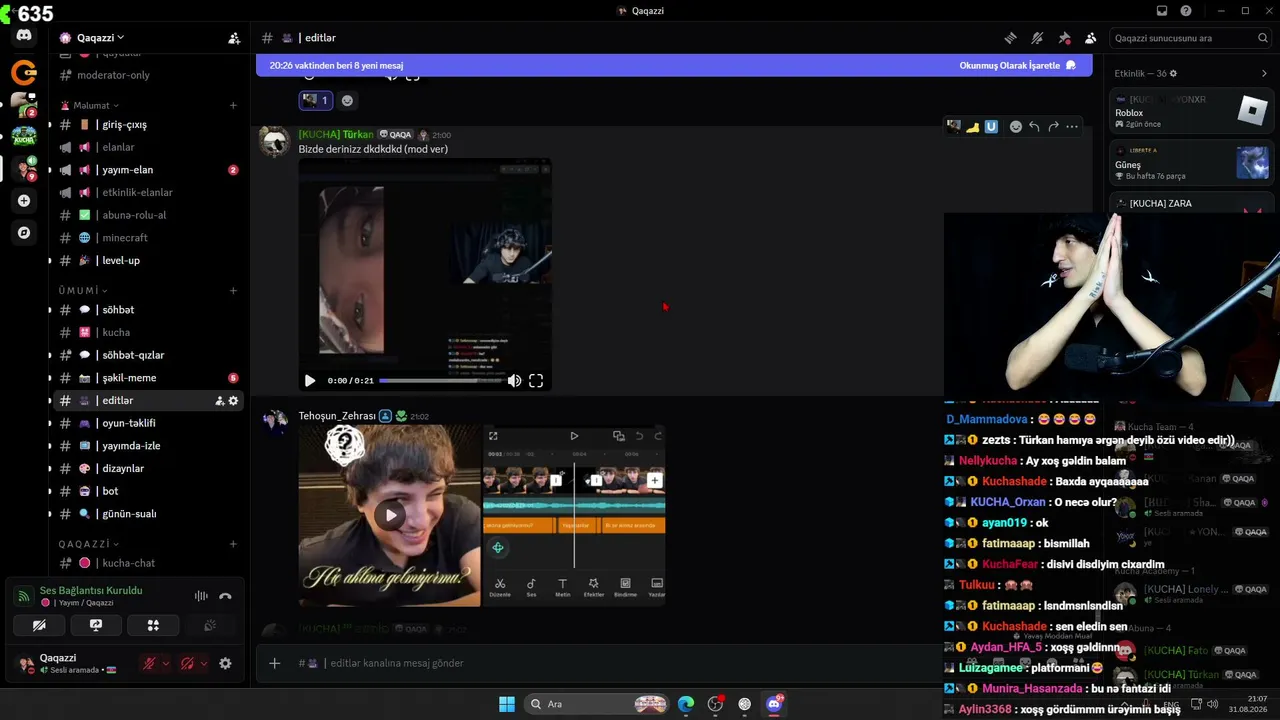Invite people to the Qaqazzi server
Screen dimensions: 1280x720
pyautogui.click(x=234, y=38)
